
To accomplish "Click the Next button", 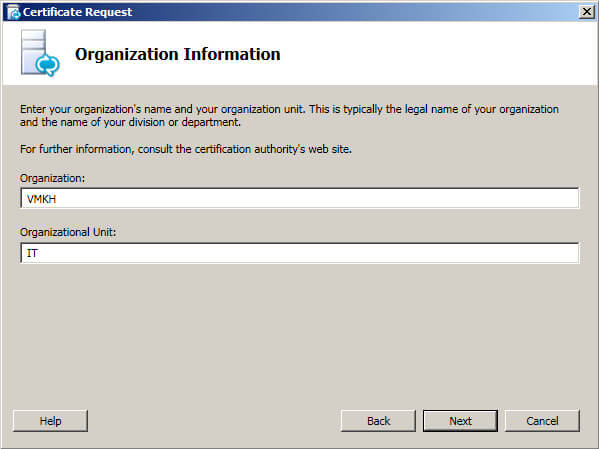I will pos(460,421).
